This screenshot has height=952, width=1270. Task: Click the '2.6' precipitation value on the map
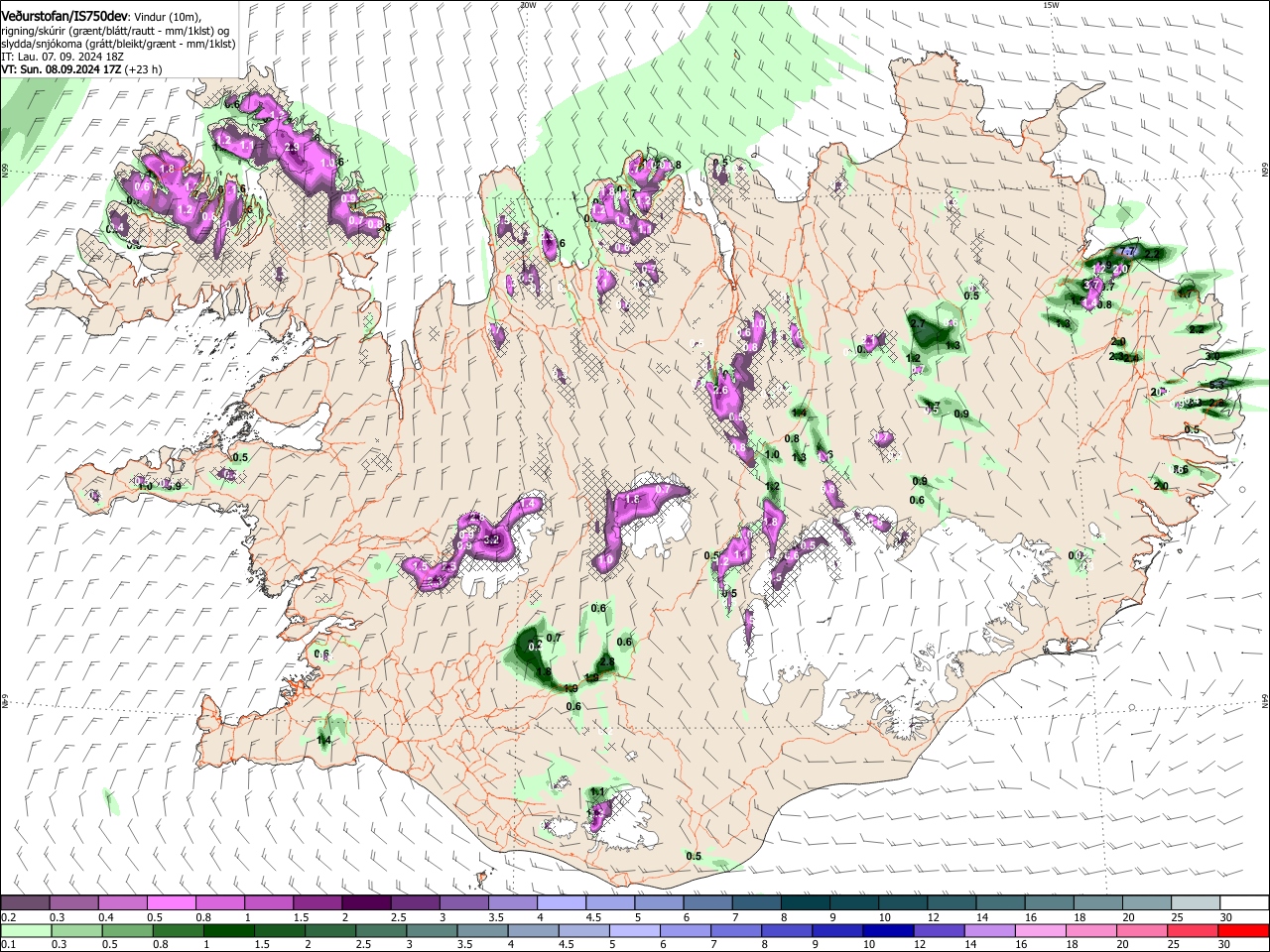tap(721, 391)
